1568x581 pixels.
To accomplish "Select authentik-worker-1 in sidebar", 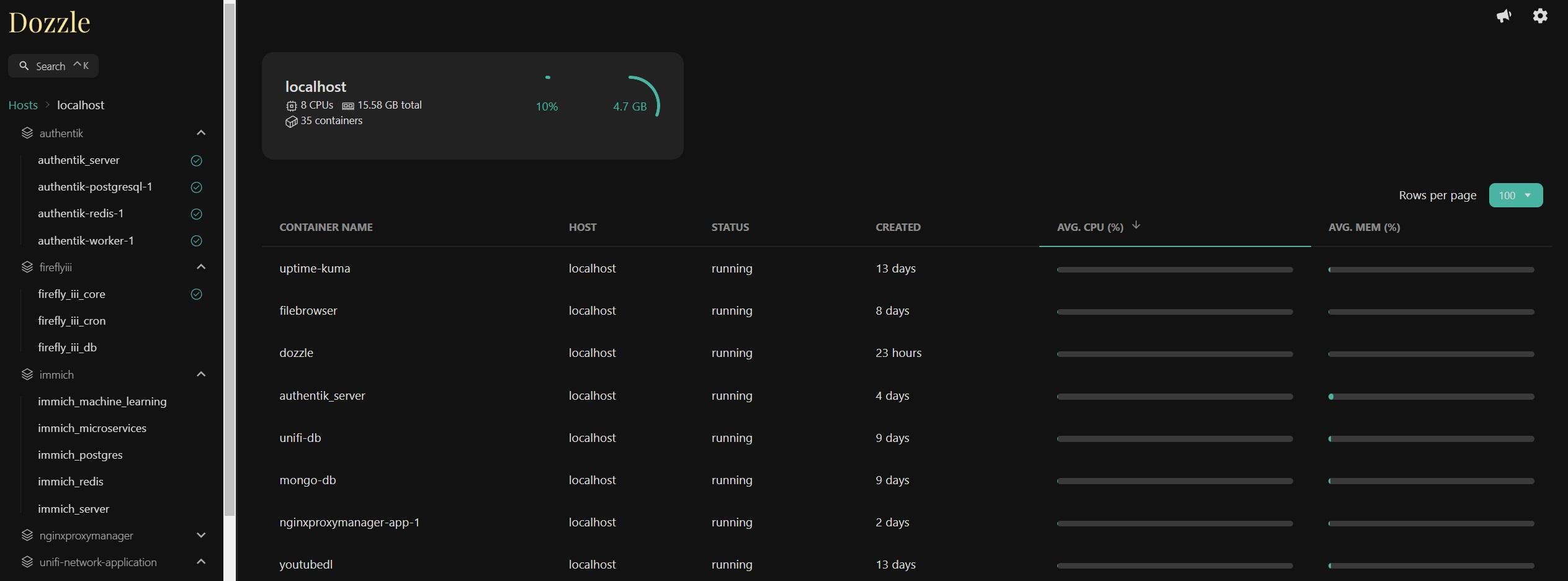I will coord(86,241).
